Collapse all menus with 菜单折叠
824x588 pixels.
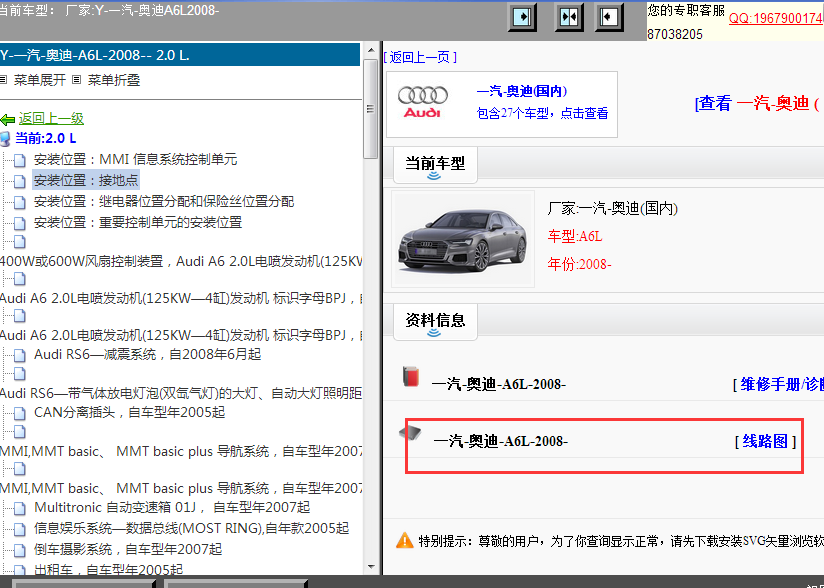tap(114, 80)
